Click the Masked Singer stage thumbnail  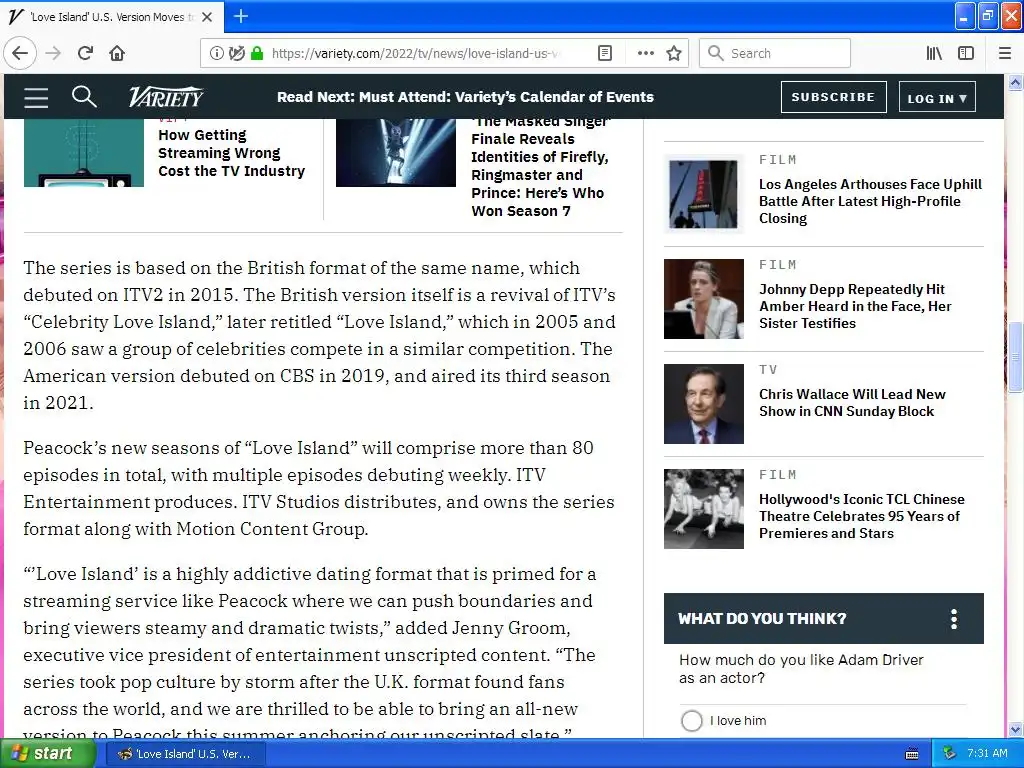click(x=396, y=153)
